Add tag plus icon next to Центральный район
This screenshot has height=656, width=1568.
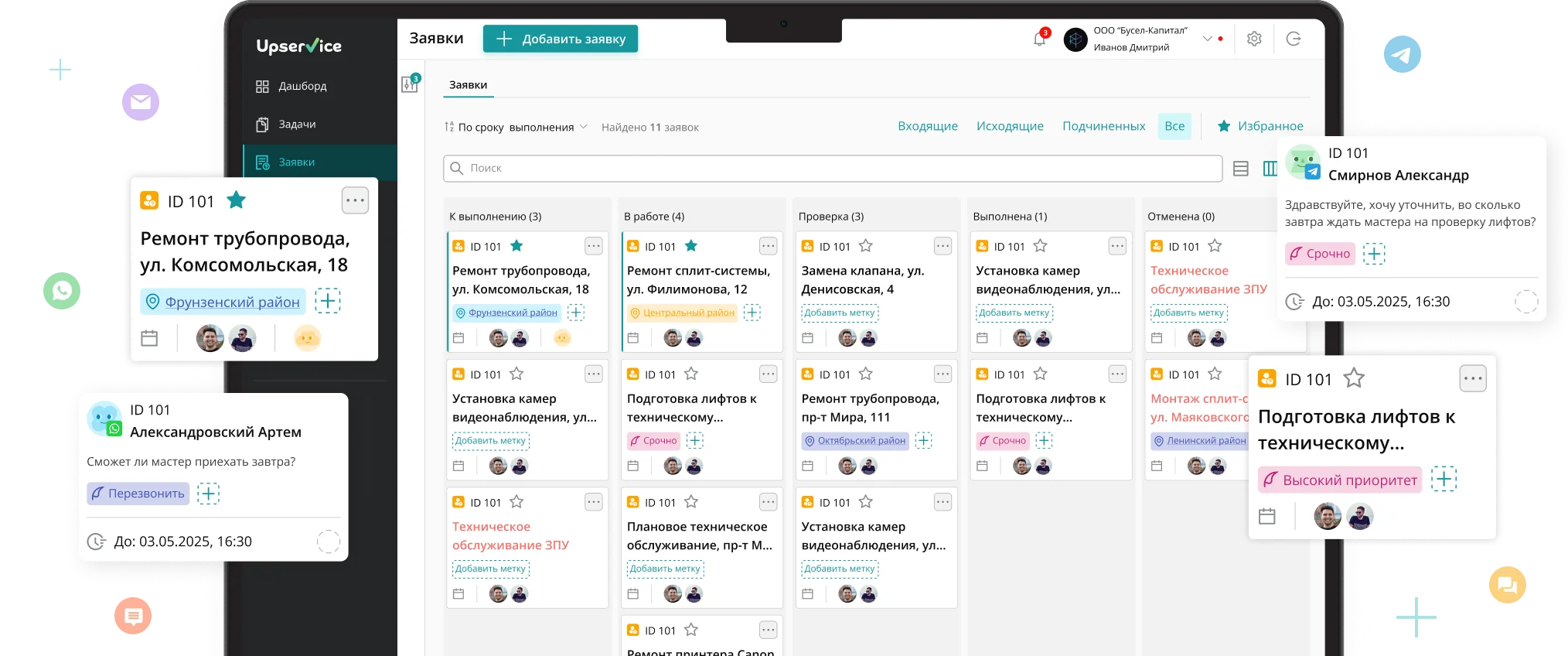752,313
